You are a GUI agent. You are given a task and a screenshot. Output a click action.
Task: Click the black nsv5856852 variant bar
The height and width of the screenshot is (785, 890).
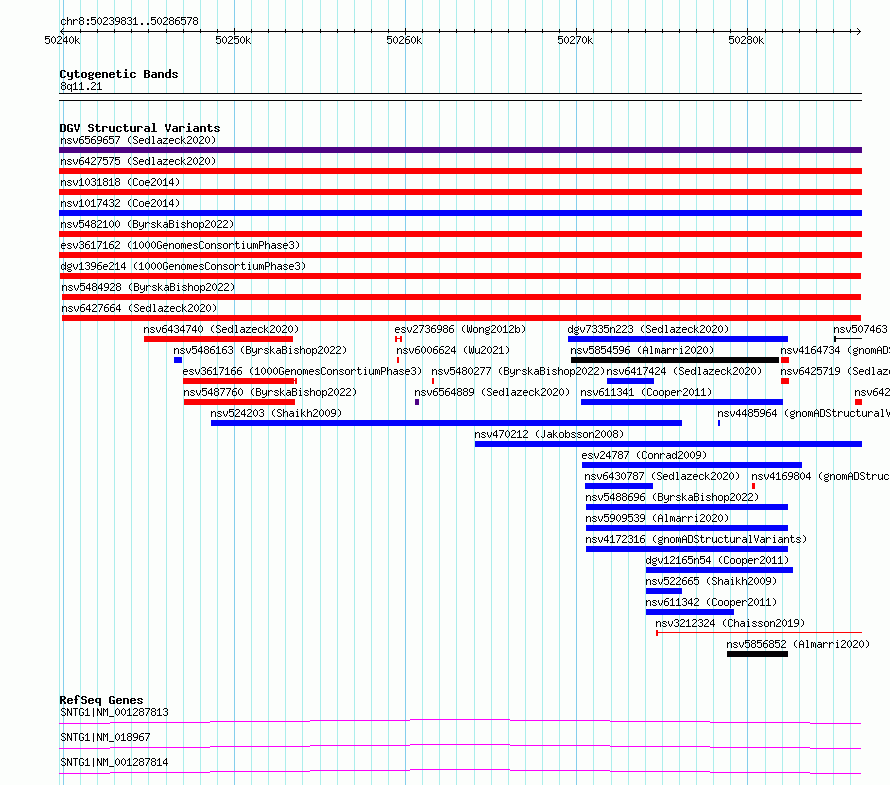pyautogui.click(x=757, y=654)
